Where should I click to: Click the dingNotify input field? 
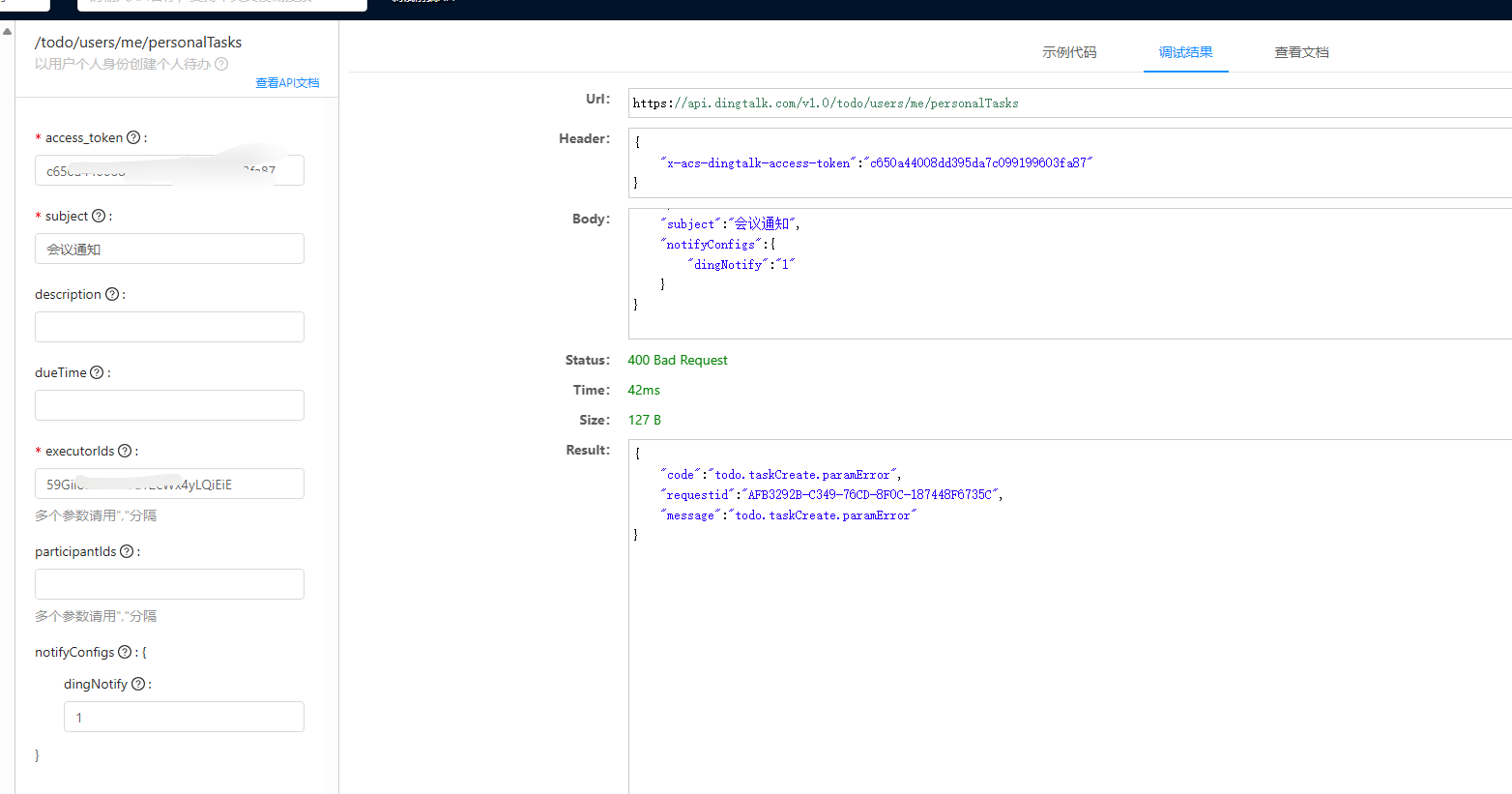[184, 717]
